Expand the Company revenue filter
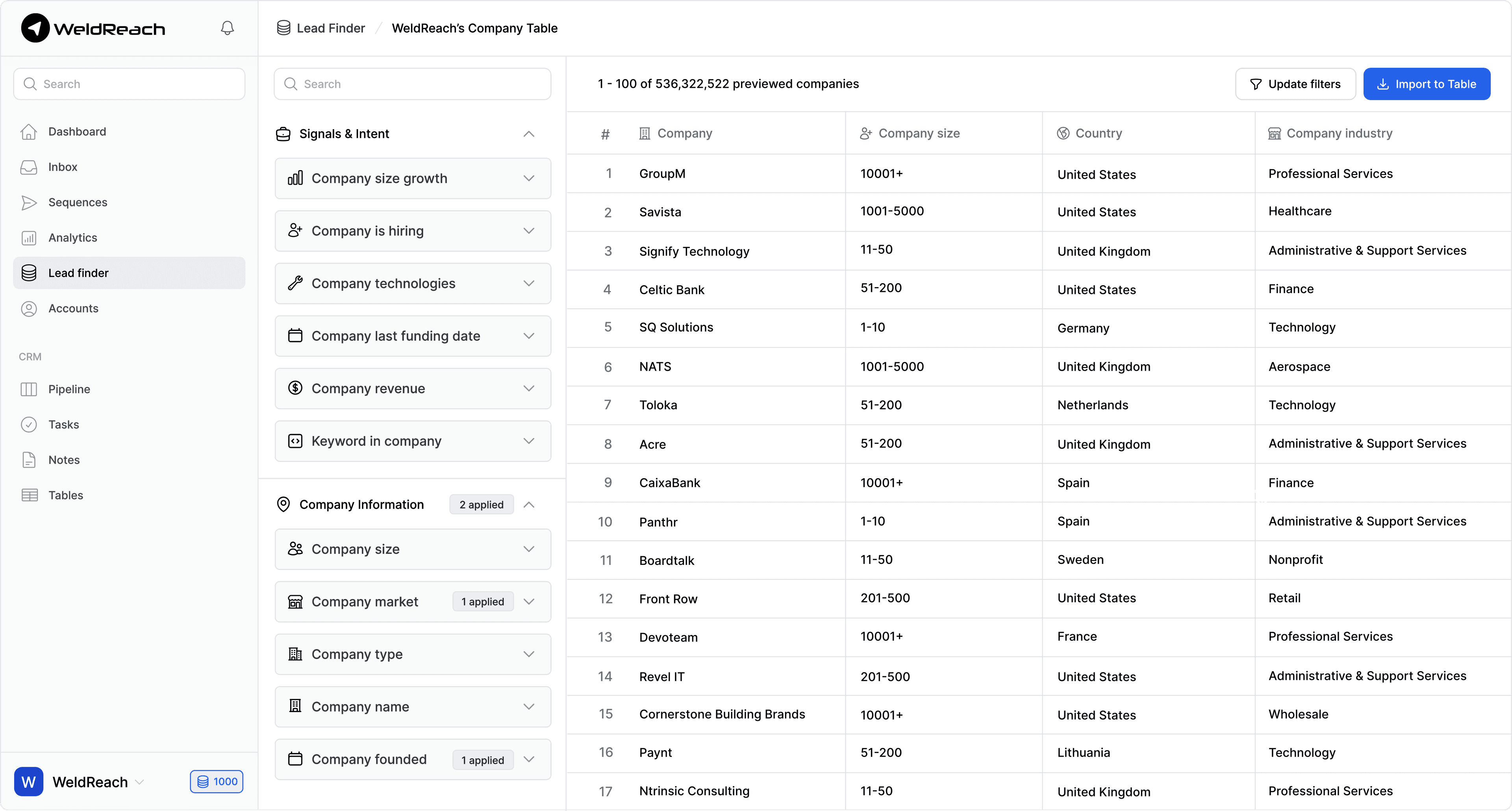 point(529,388)
